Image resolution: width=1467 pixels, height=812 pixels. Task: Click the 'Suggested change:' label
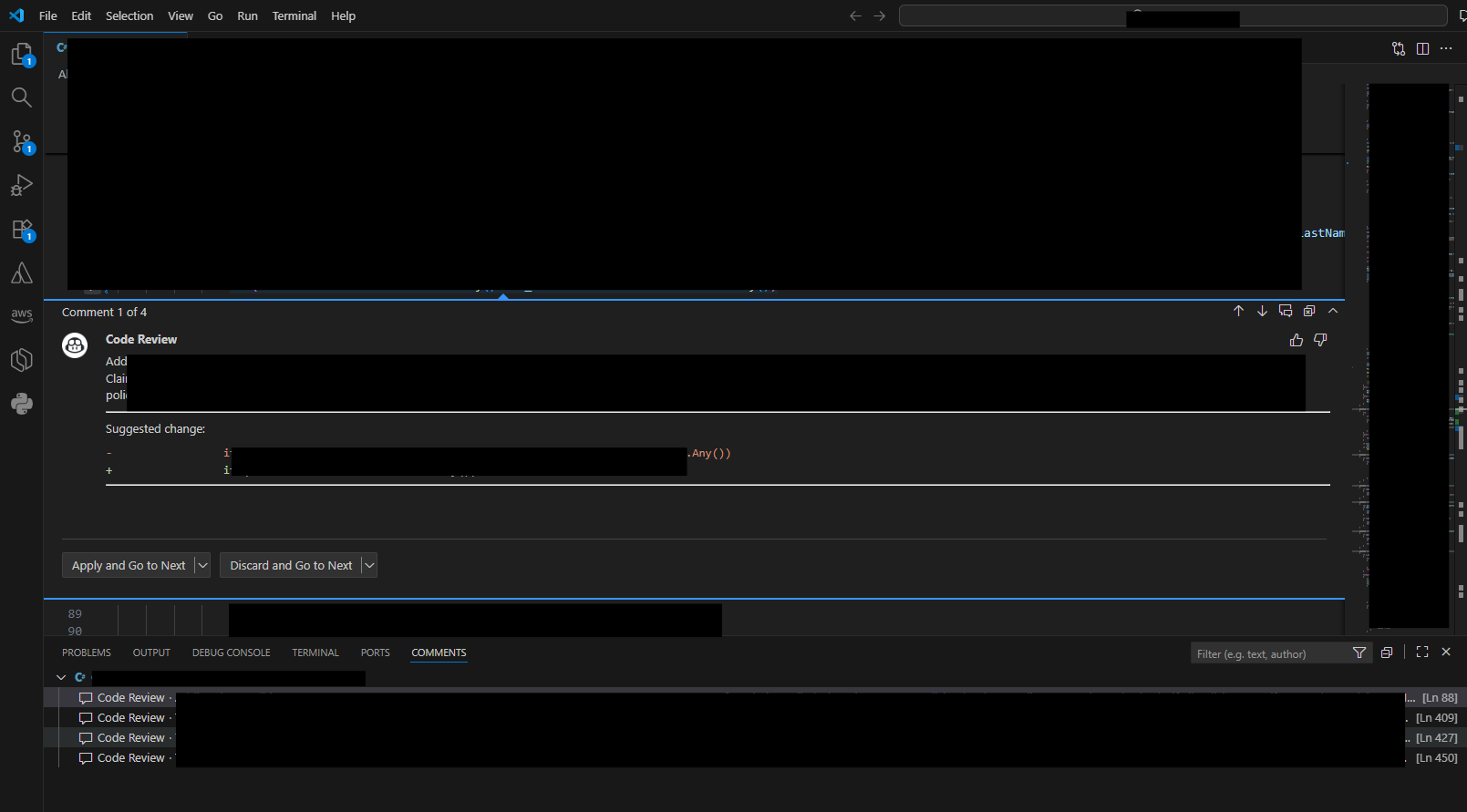pos(155,428)
